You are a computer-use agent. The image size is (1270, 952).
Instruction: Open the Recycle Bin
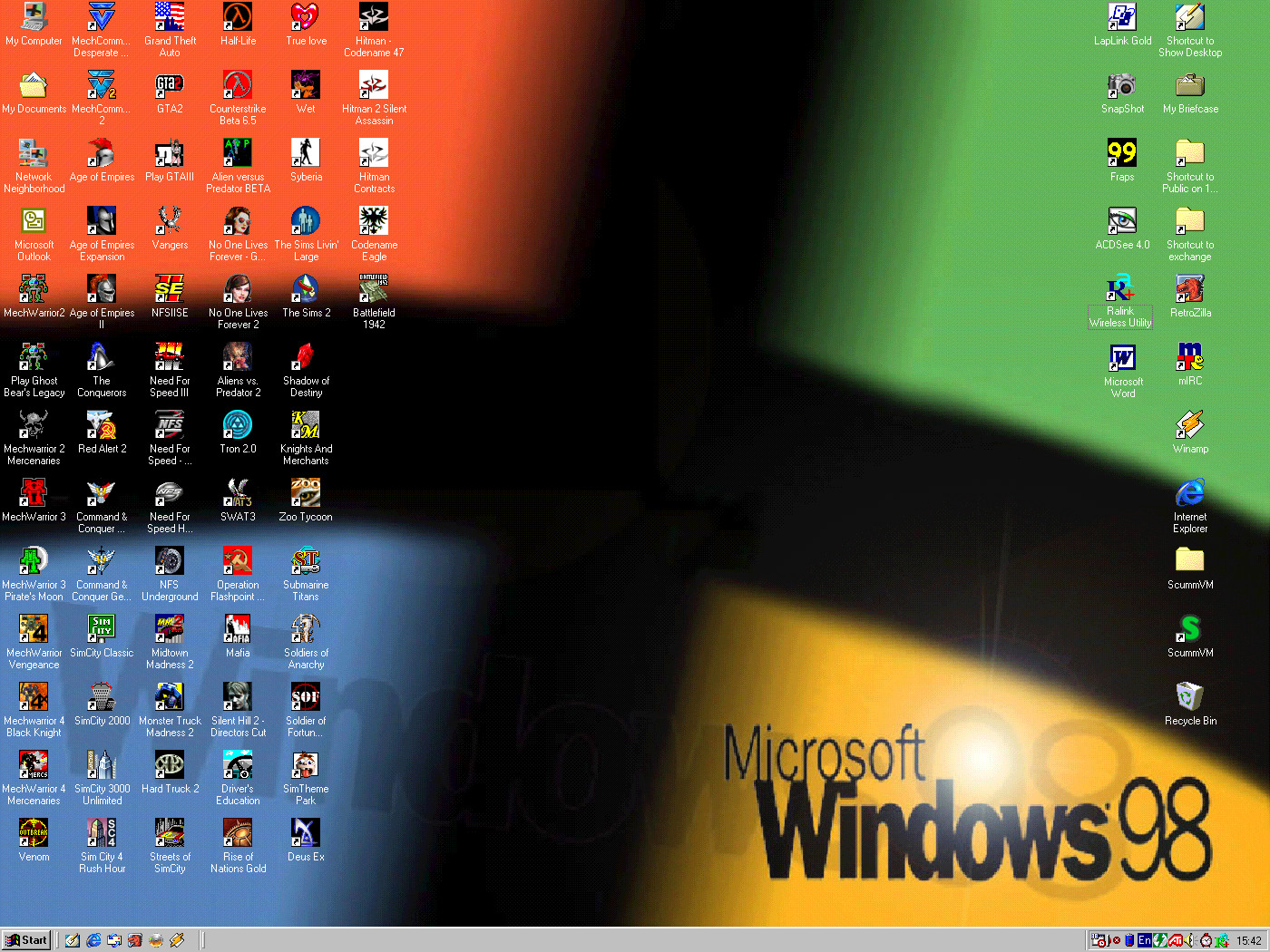(1190, 704)
